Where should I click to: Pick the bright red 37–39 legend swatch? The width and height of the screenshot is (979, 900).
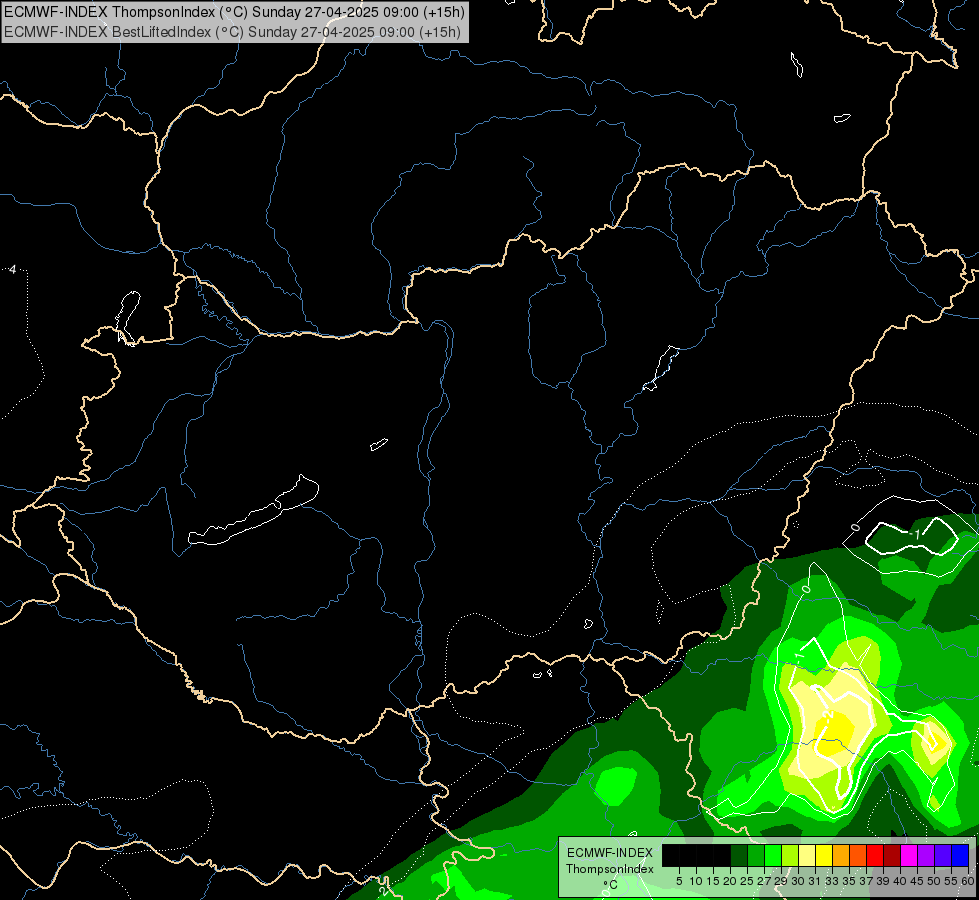pos(875,856)
